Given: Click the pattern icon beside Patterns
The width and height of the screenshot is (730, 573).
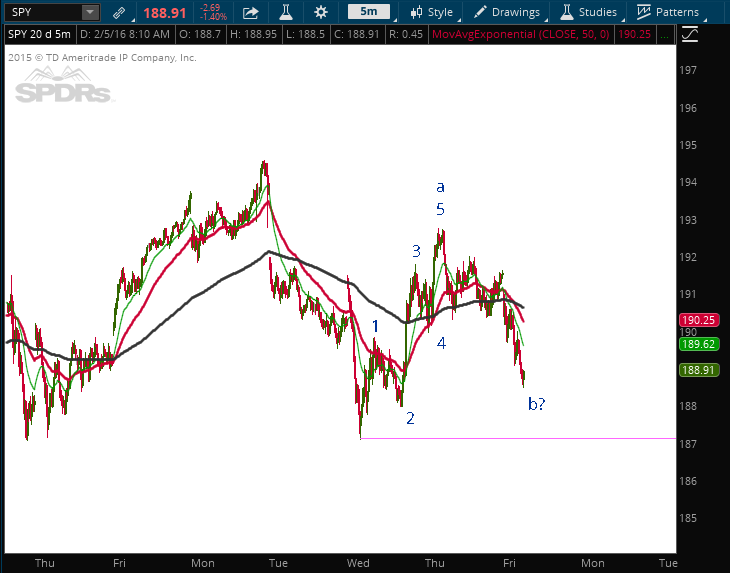Looking at the screenshot, I should (643, 12).
